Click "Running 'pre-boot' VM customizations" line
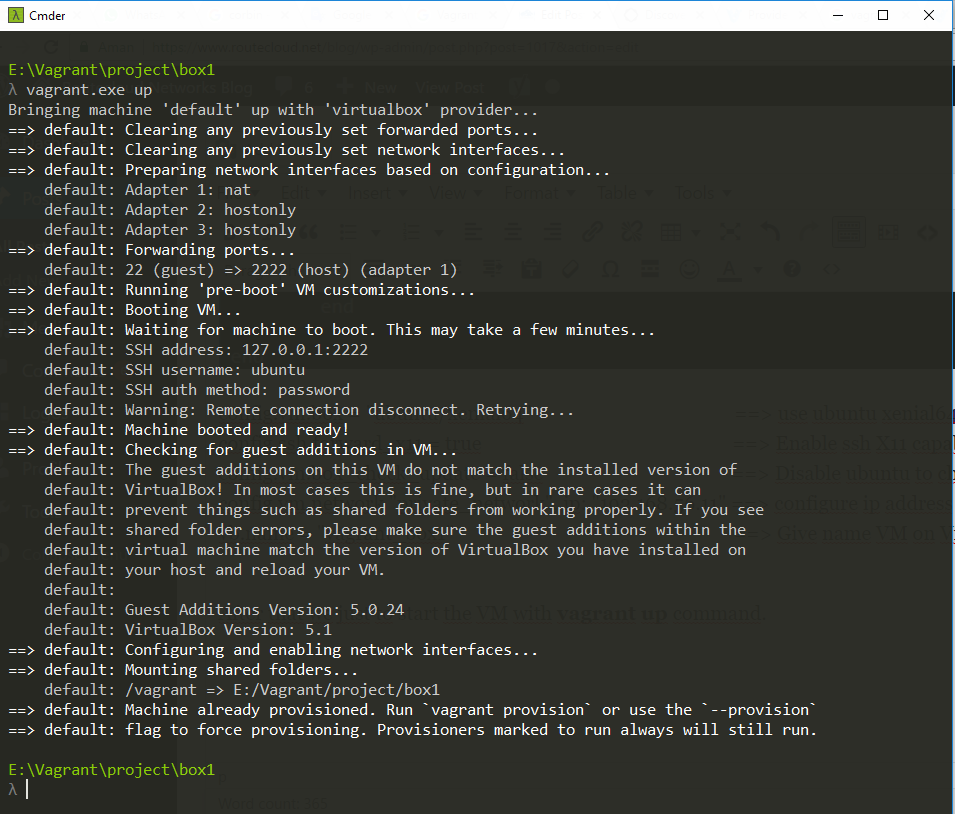This screenshot has width=955, height=814. tap(242, 290)
